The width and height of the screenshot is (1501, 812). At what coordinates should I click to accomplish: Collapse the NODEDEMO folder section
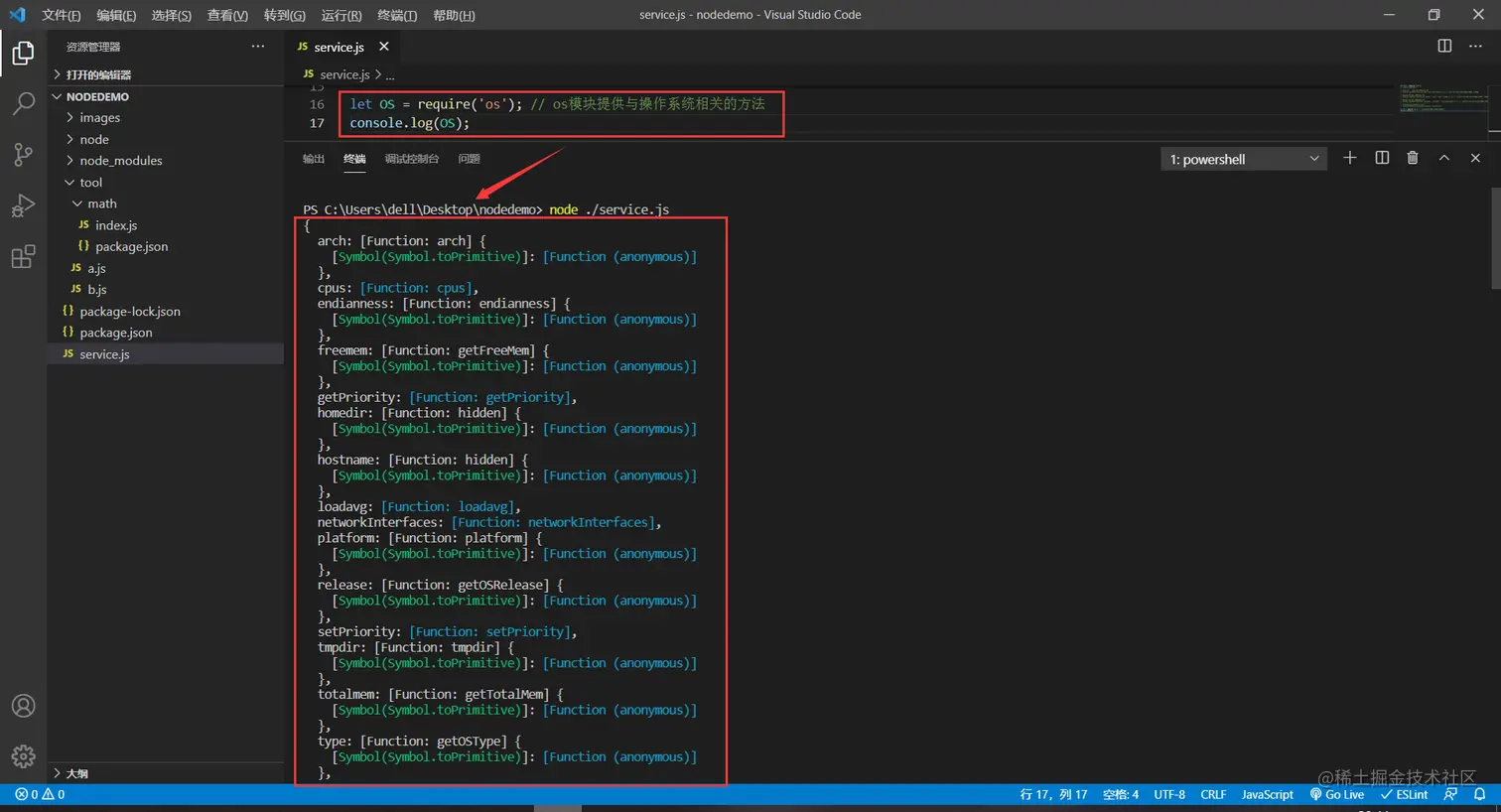[x=166, y=96]
